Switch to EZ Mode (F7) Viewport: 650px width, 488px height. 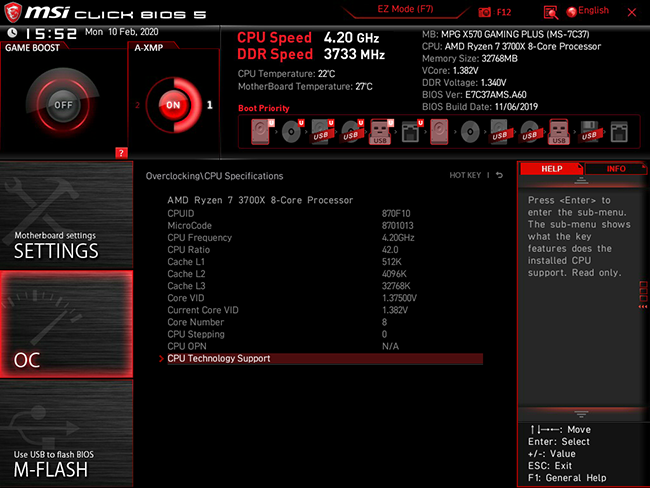click(405, 9)
